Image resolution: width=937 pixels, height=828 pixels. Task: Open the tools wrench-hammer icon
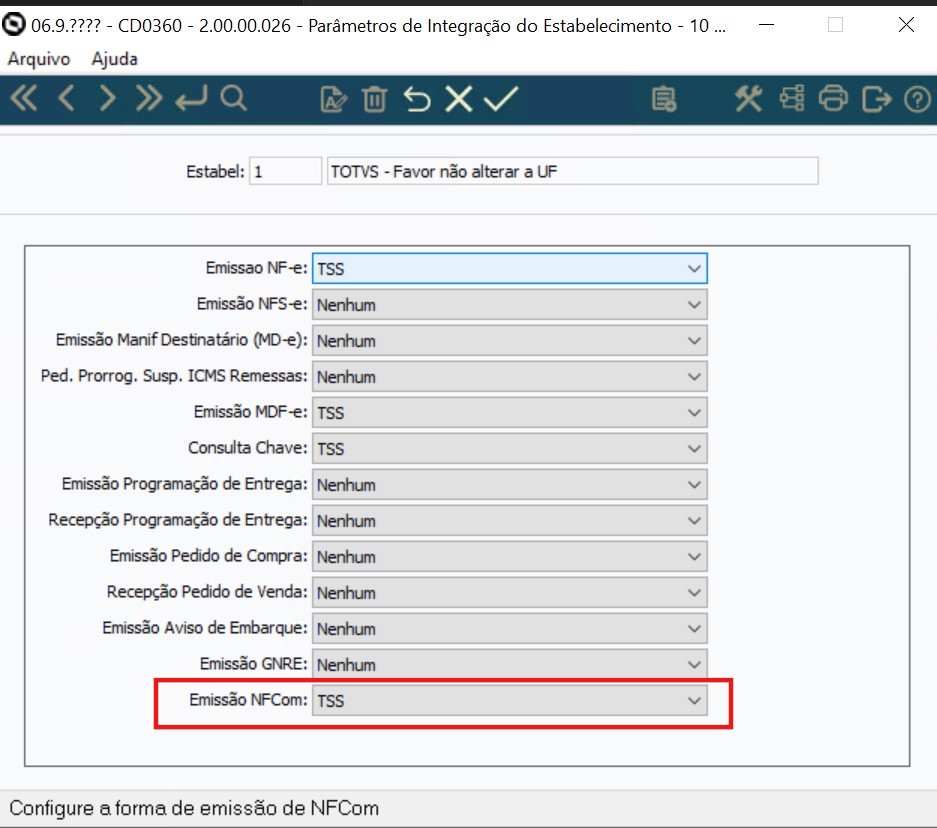point(748,99)
